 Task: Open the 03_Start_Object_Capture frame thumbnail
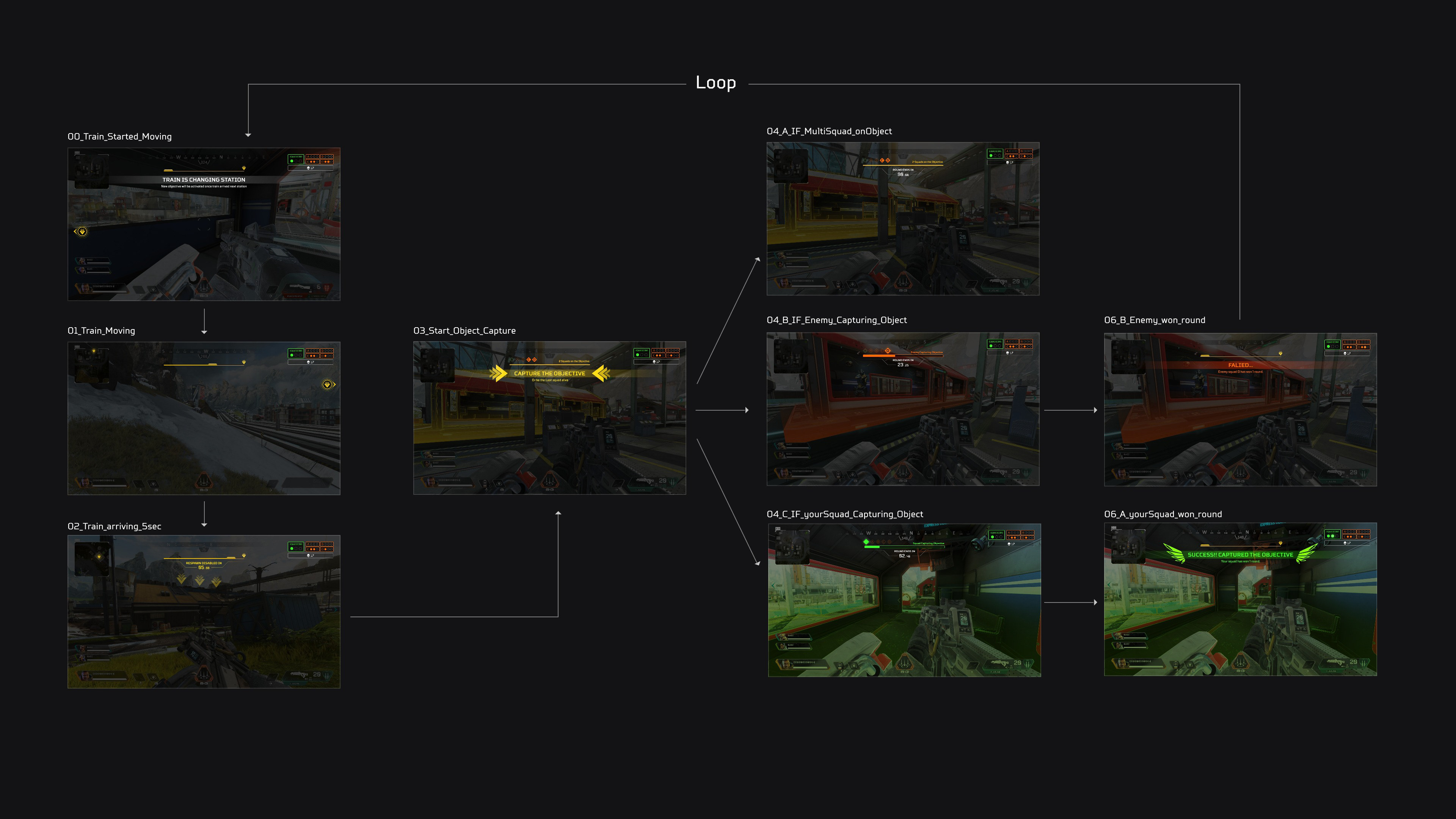pos(549,418)
